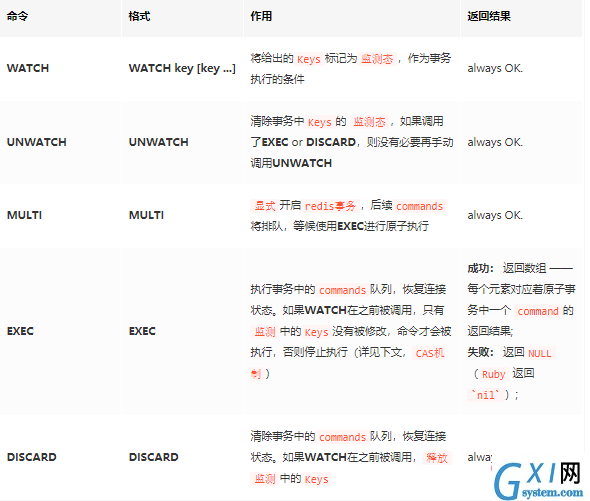Click the red '释放' tag
Screen dimensions: 590x501
(436, 458)
